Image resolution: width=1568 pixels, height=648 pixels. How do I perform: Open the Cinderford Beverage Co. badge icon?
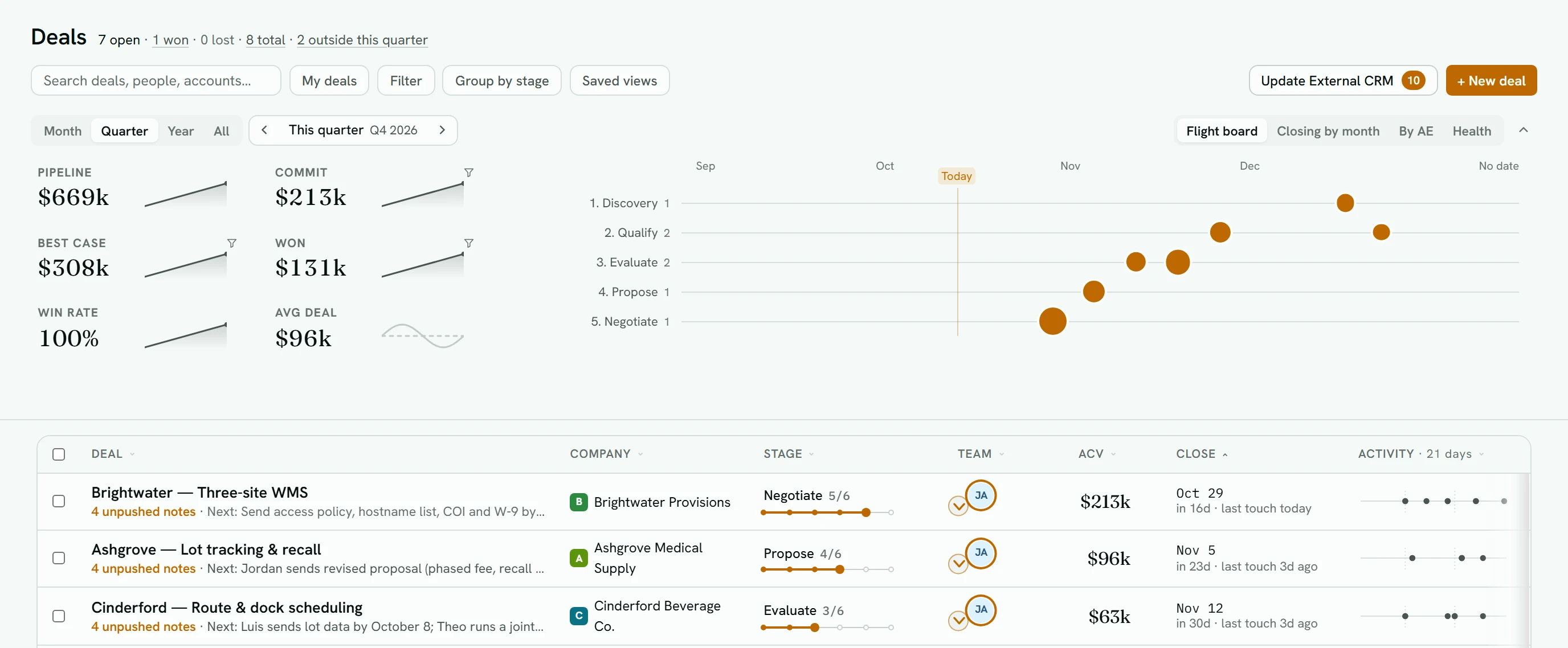[x=578, y=616]
